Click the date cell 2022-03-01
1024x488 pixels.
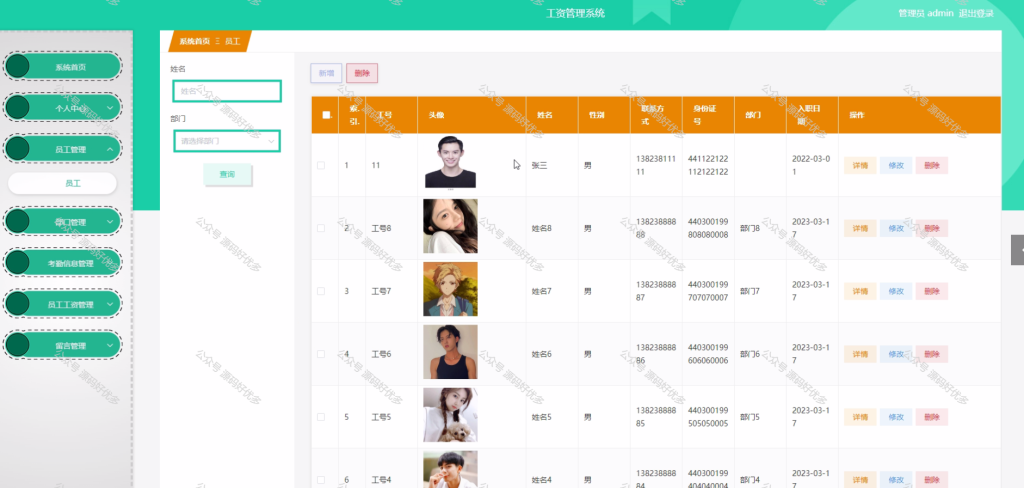[811, 165]
